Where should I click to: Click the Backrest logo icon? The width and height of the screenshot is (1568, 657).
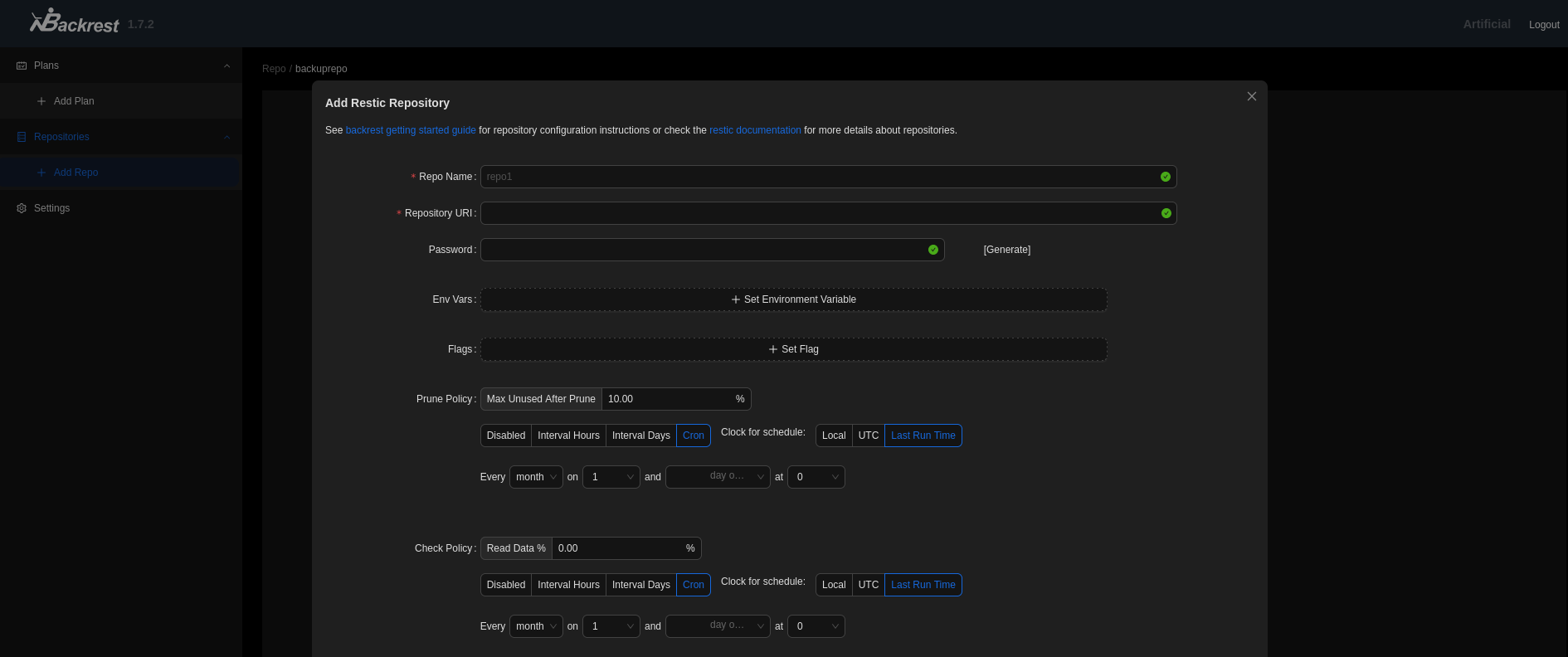(x=73, y=22)
